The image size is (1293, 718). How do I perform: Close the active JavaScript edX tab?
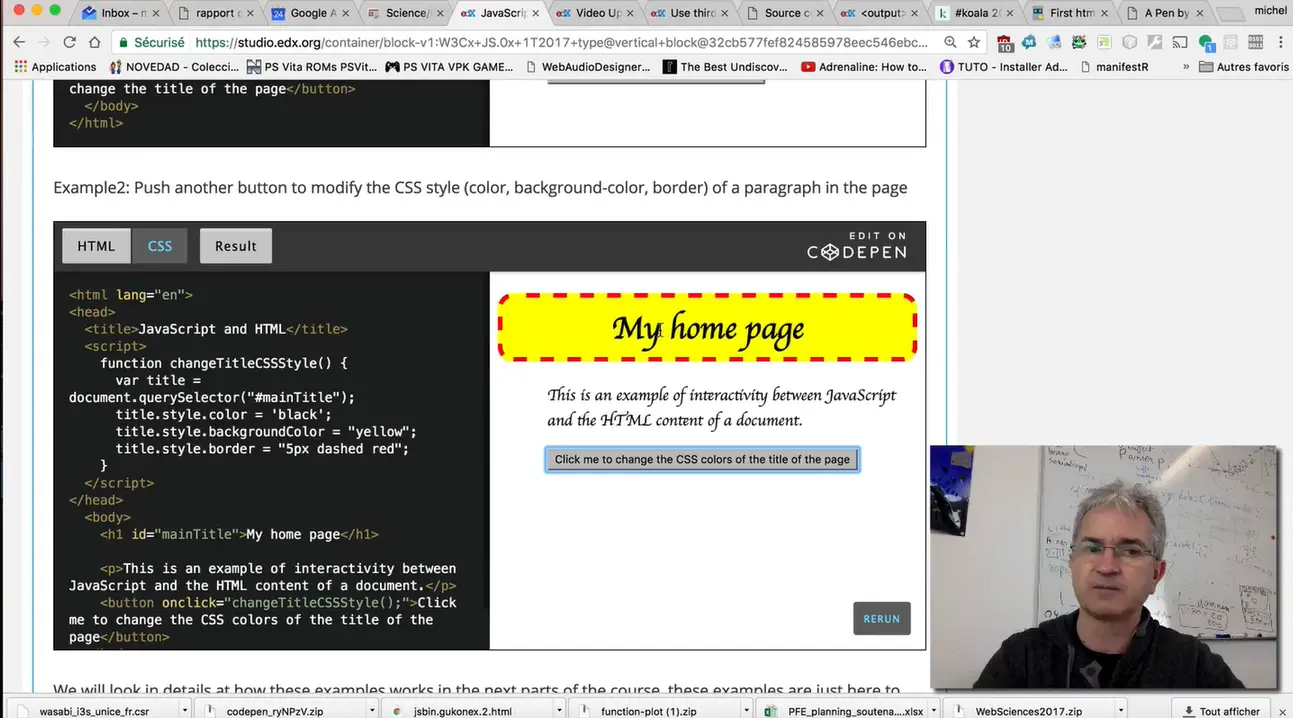tap(536, 13)
